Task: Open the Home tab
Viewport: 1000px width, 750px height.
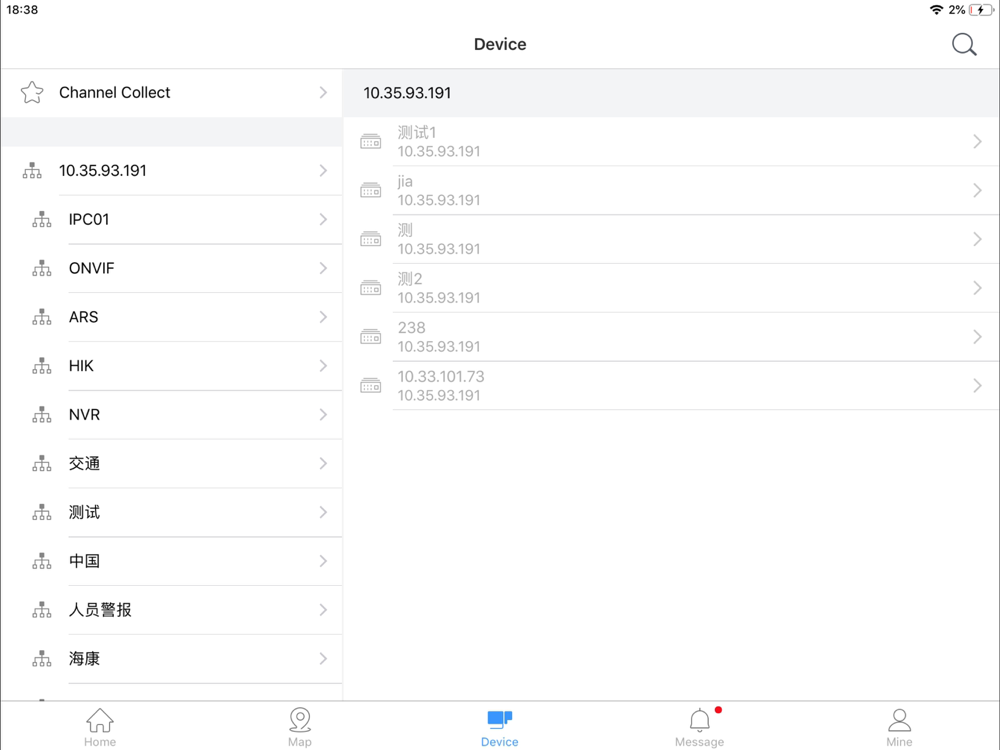Action: pyautogui.click(x=100, y=727)
